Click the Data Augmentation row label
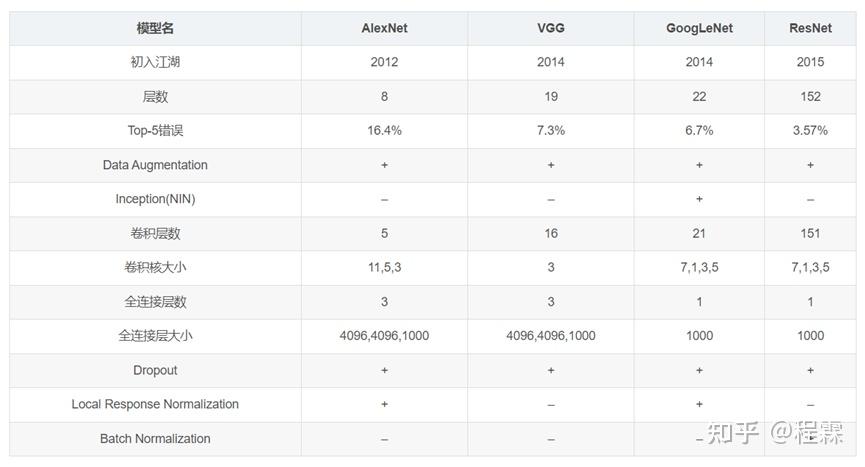 click(155, 165)
